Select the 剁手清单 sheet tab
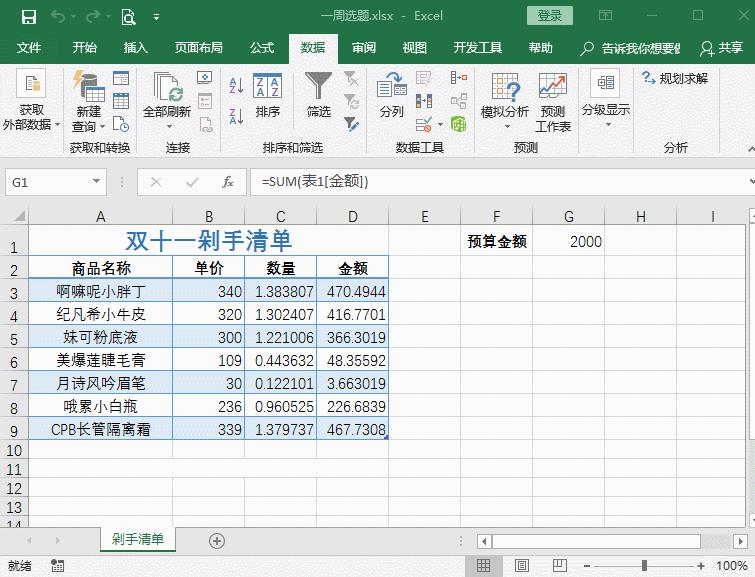The width and height of the screenshot is (755, 577). pos(138,539)
